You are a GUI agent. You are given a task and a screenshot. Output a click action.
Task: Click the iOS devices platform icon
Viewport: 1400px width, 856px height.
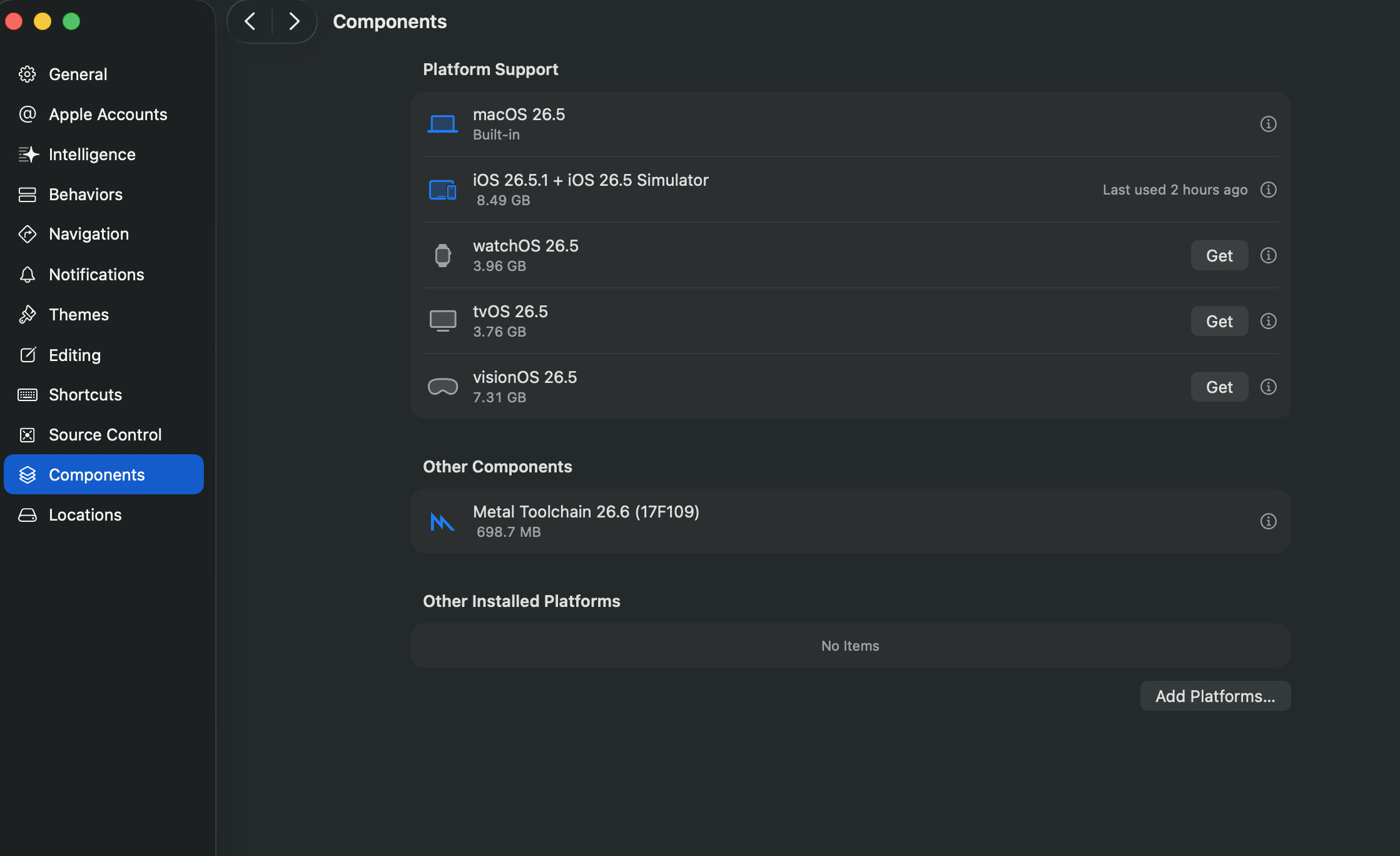point(443,190)
